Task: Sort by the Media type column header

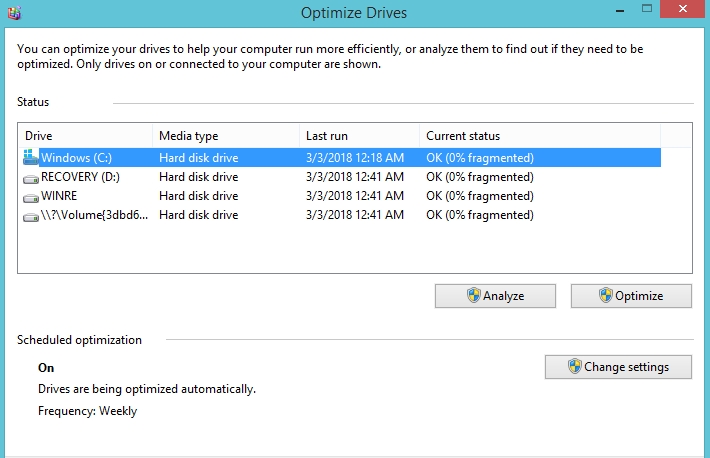Action: tap(225, 136)
